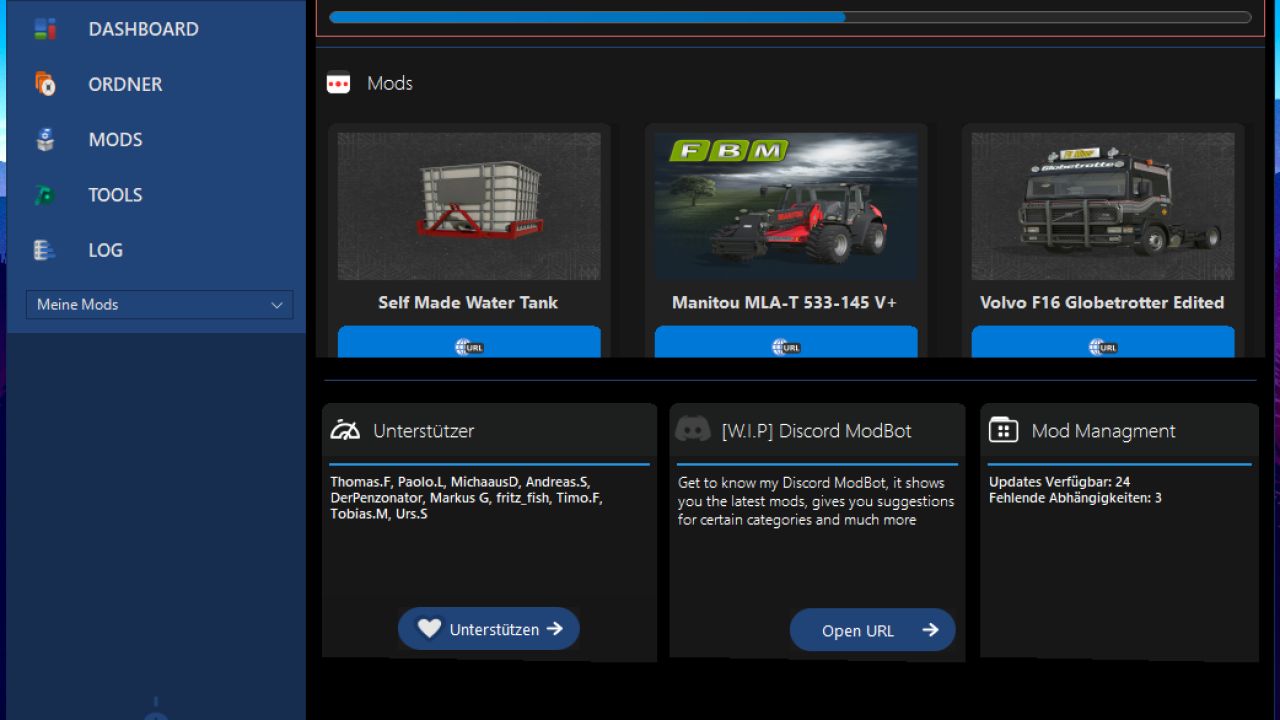The height and width of the screenshot is (720, 1280).
Task: Open the LOG menu entry
Action: (105, 250)
